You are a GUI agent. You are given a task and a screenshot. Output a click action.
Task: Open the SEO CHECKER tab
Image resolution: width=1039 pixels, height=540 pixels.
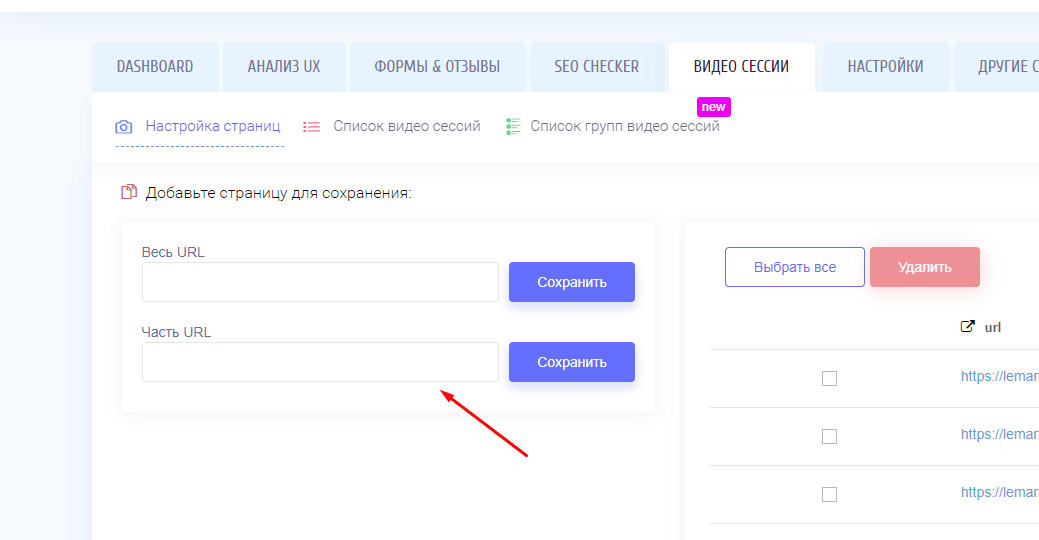(597, 67)
